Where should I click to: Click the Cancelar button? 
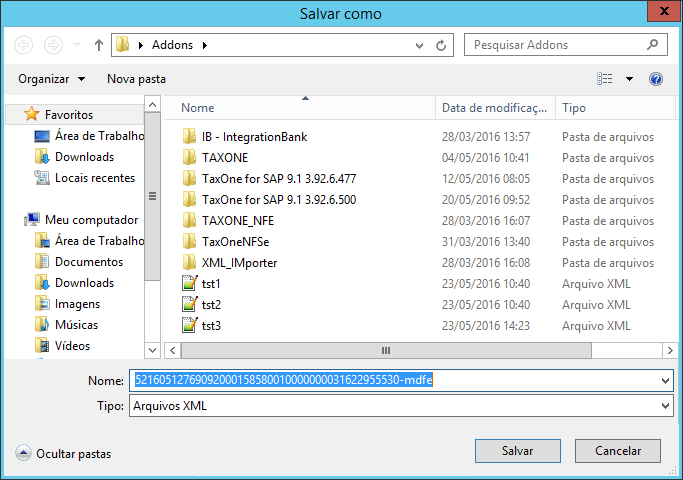(x=618, y=451)
